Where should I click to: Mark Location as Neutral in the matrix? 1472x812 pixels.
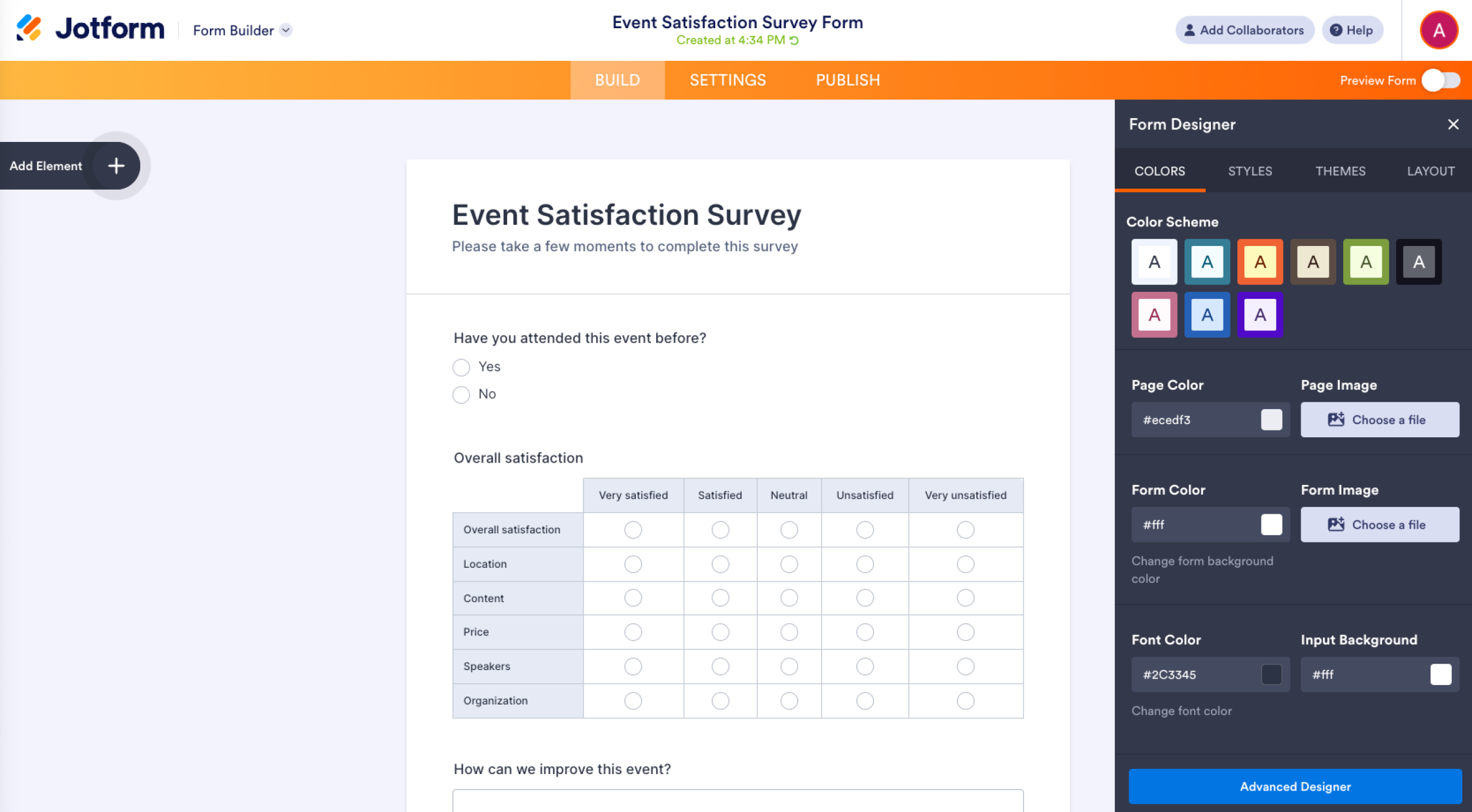789,564
